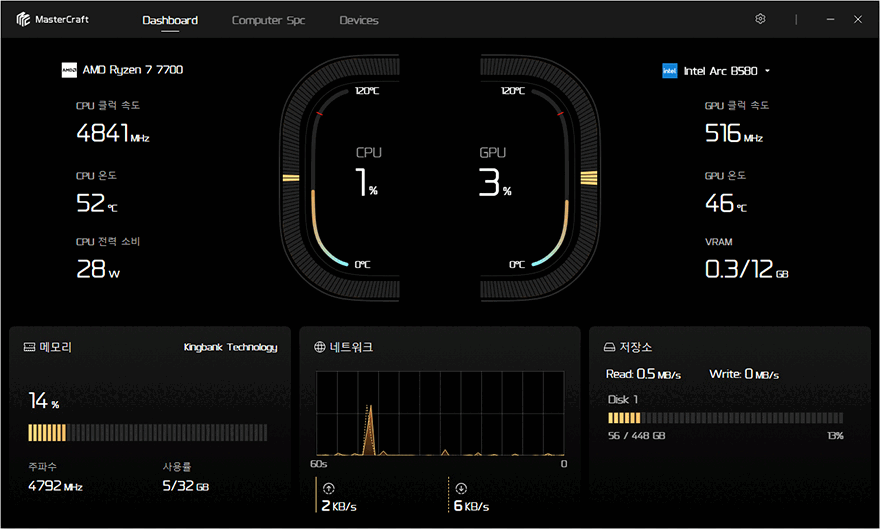The image size is (880, 529).
Task: Click the download arrow icon
Action: 461,489
